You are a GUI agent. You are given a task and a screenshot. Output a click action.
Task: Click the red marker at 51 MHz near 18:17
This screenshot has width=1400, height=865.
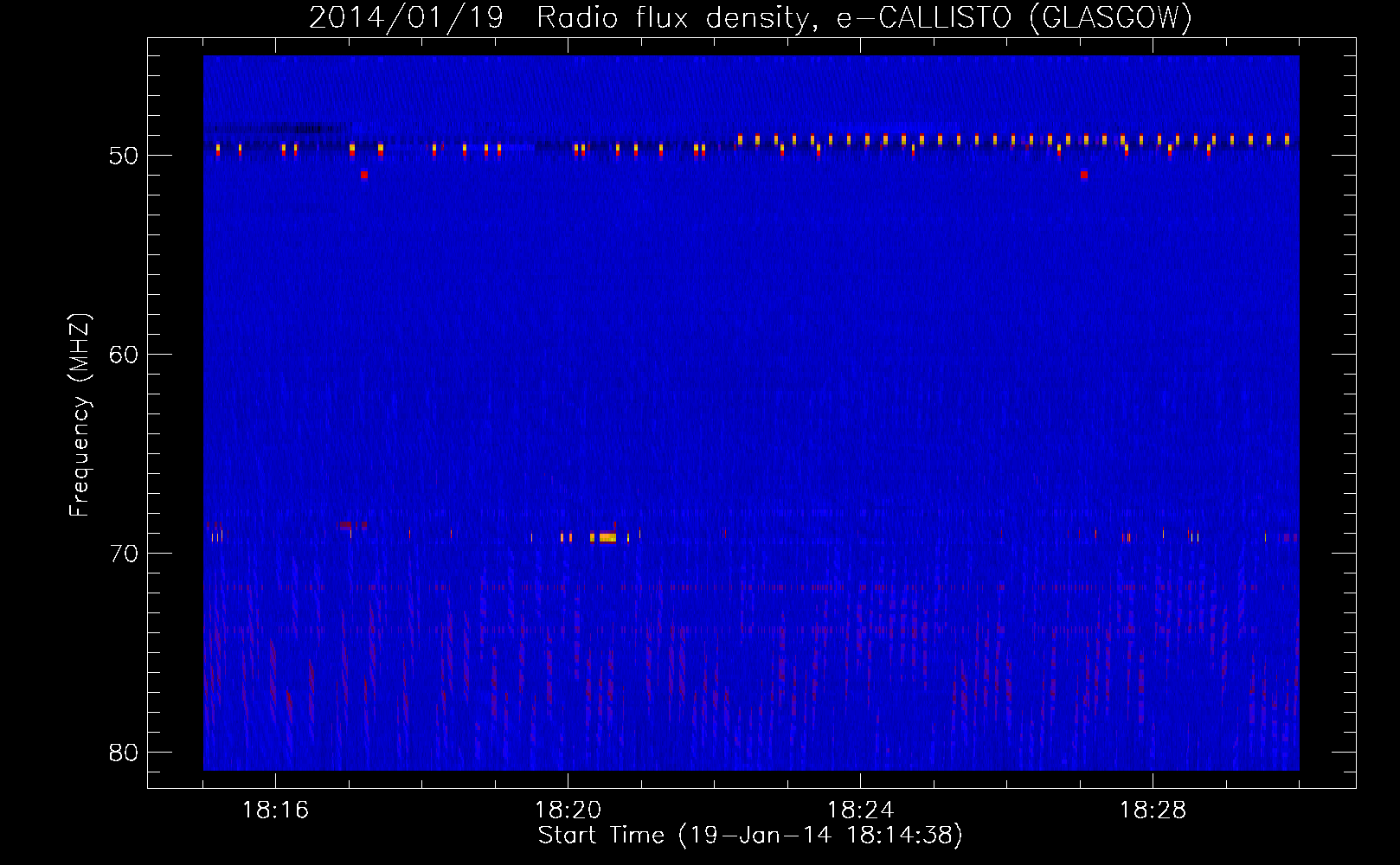point(364,175)
